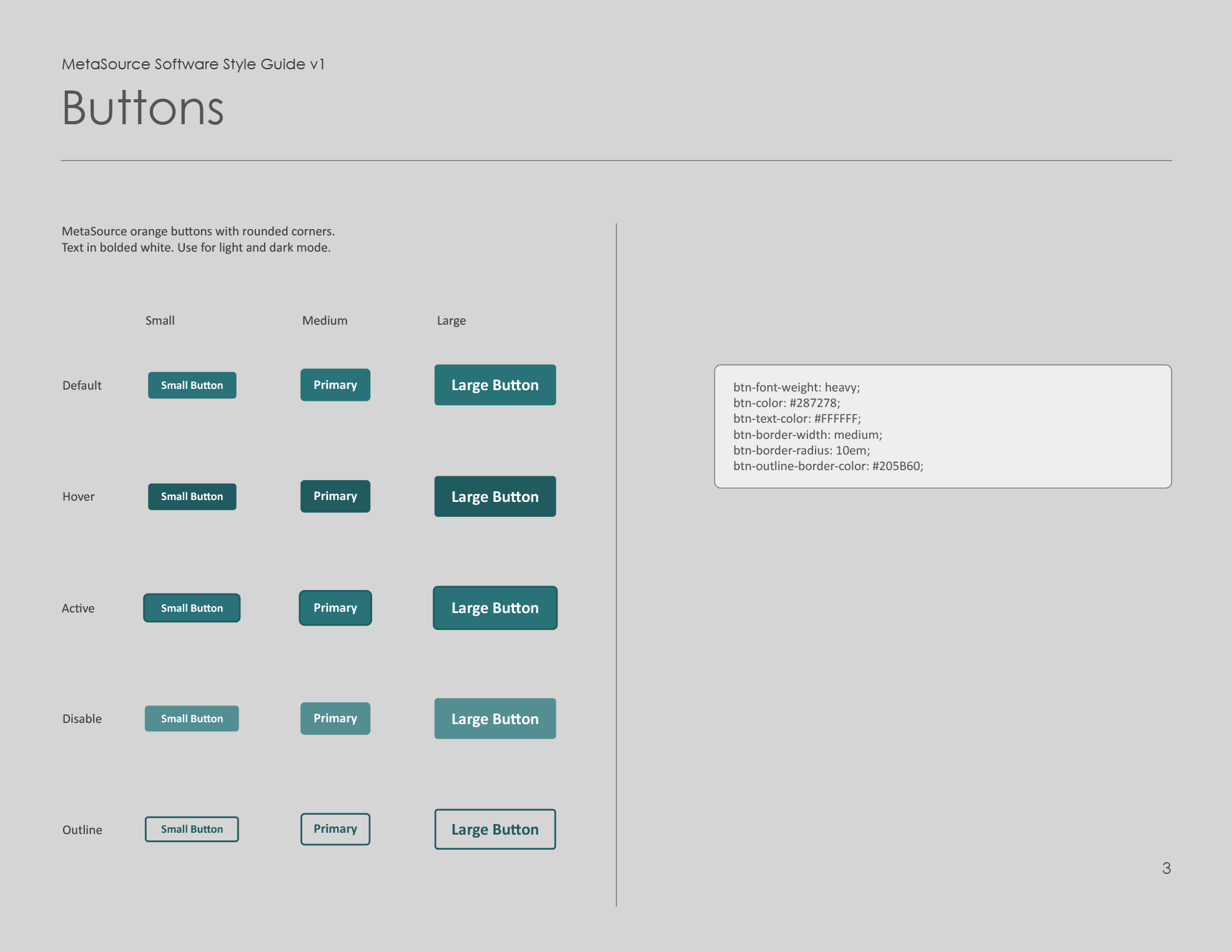Select the disabled Primary button
The image size is (1232, 952).
click(x=335, y=718)
